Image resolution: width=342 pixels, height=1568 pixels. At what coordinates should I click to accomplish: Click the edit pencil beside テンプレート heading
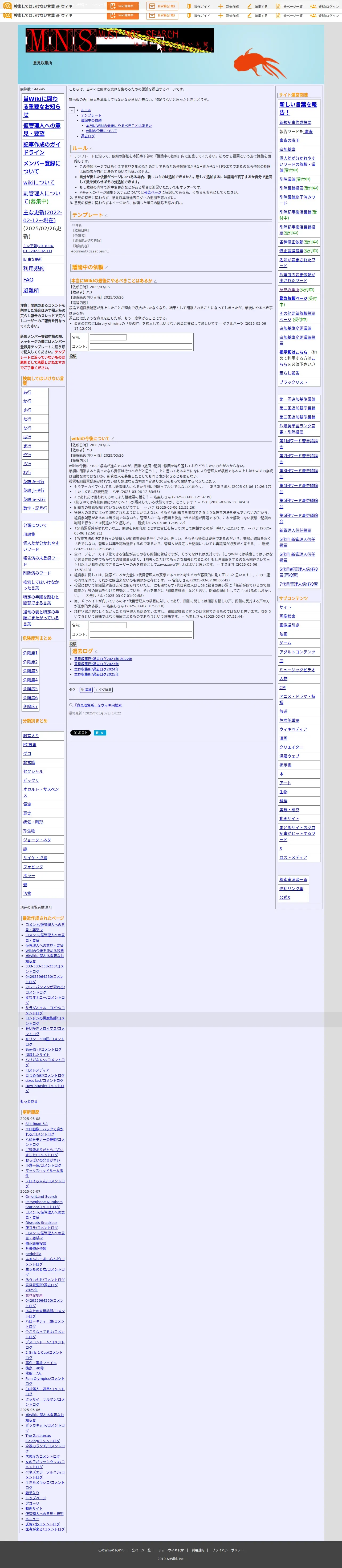(106, 215)
